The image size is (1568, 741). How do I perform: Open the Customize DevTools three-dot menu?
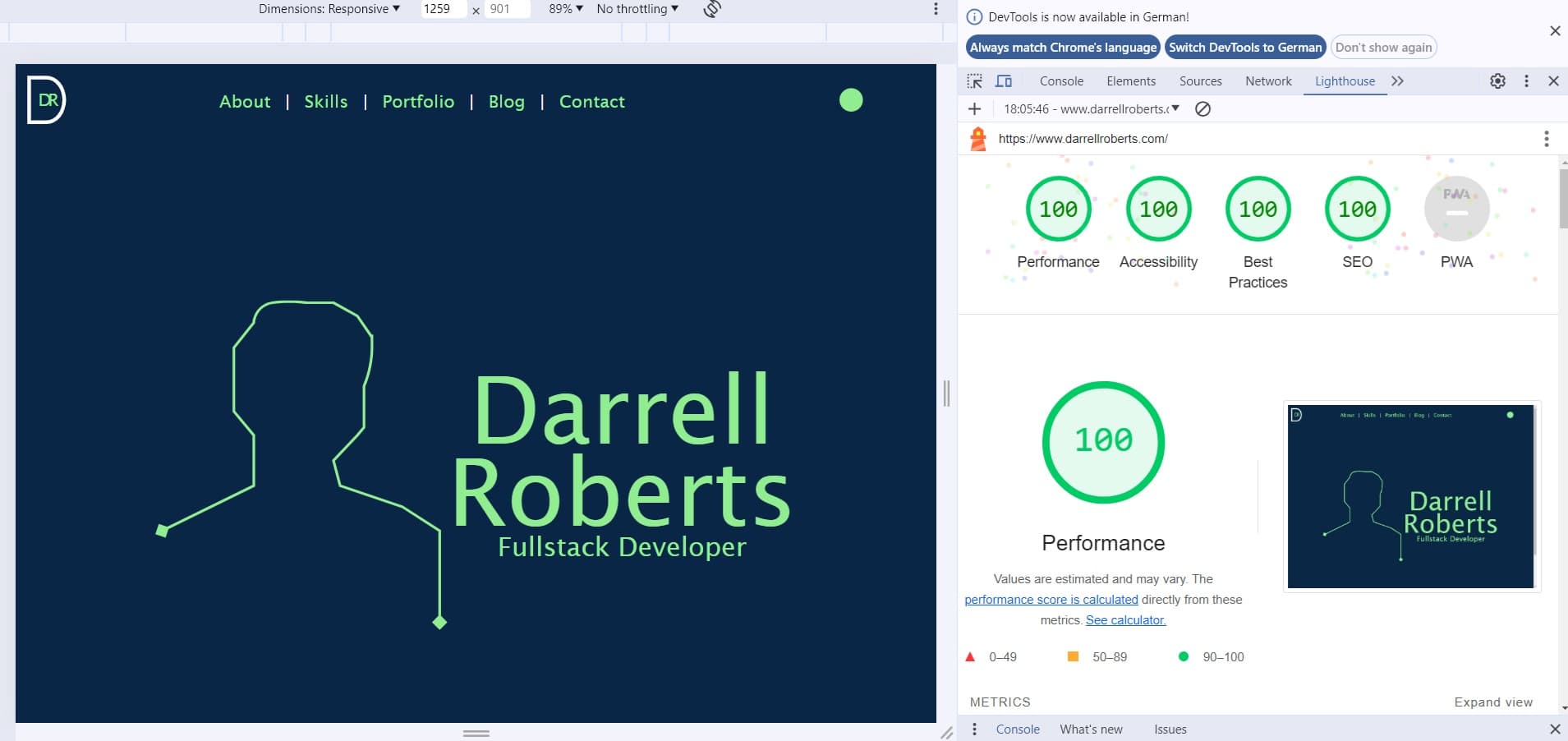[1527, 81]
